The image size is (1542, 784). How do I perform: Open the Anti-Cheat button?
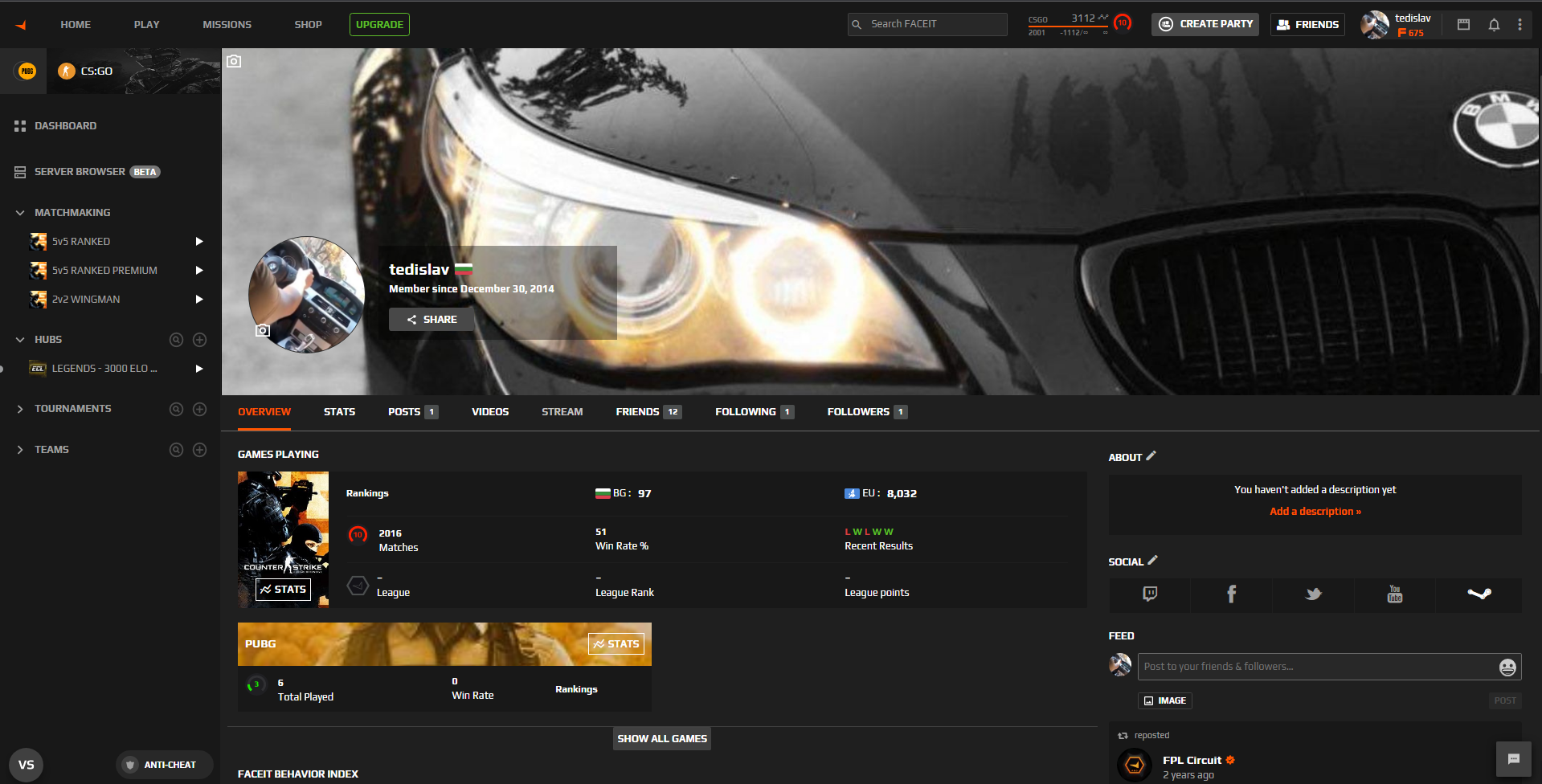[164, 765]
